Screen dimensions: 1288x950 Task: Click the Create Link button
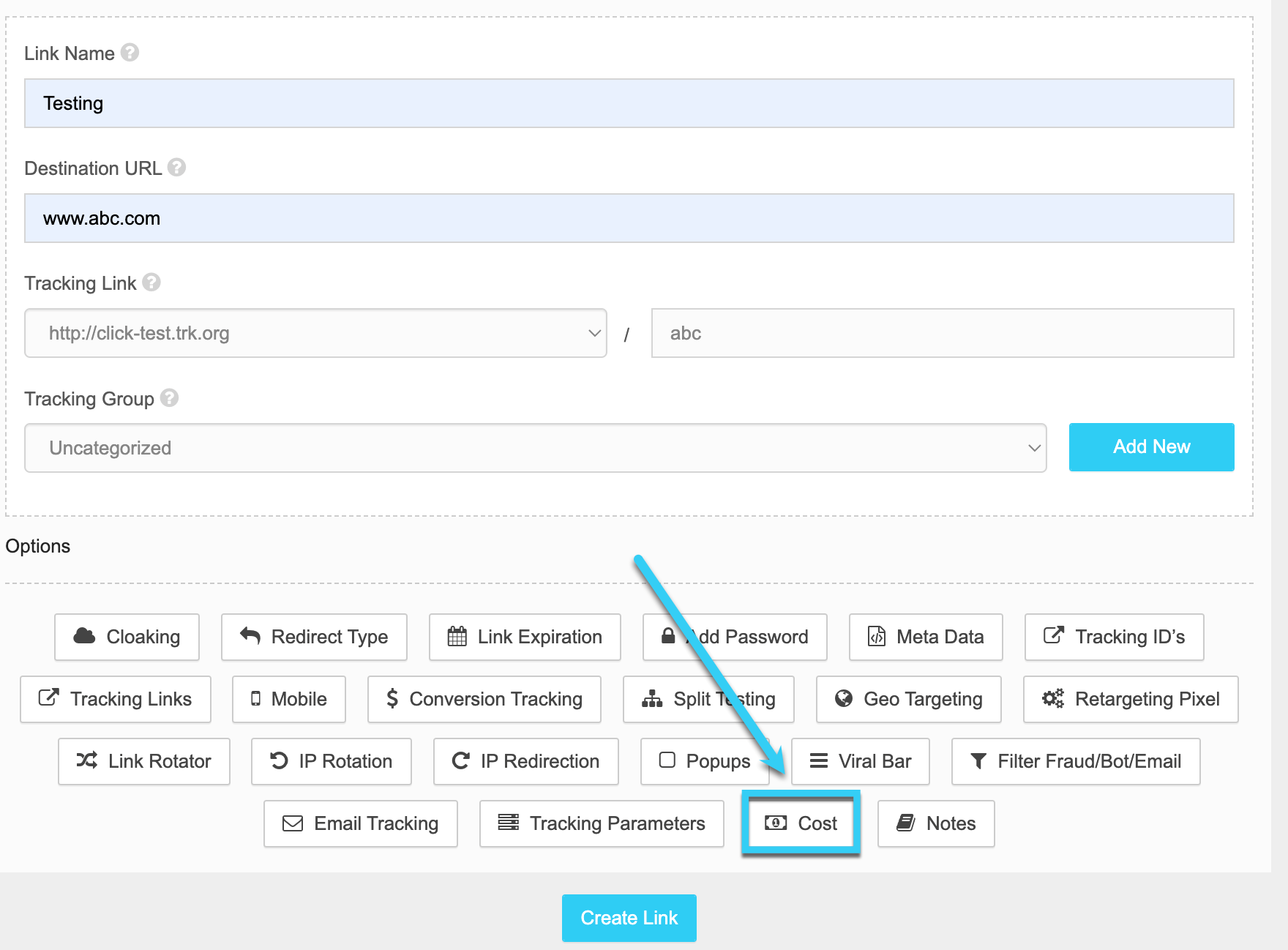point(629,918)
